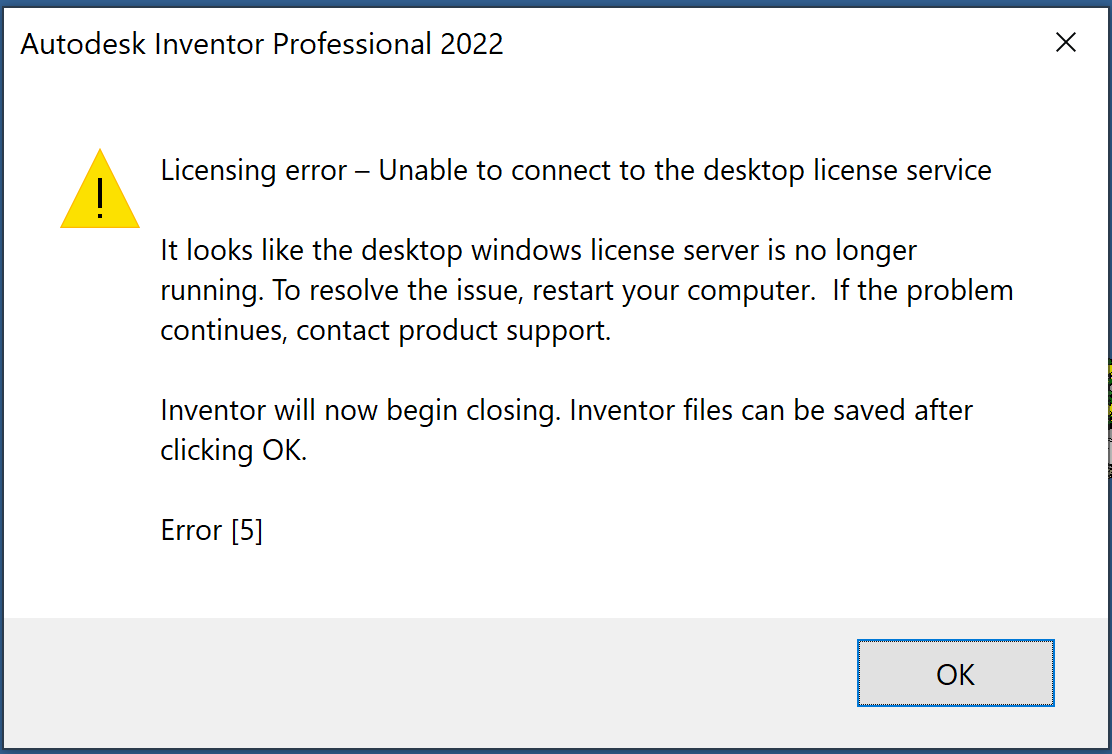
Task: Click the word "Error" above the footer
Action: pos(191,530)
